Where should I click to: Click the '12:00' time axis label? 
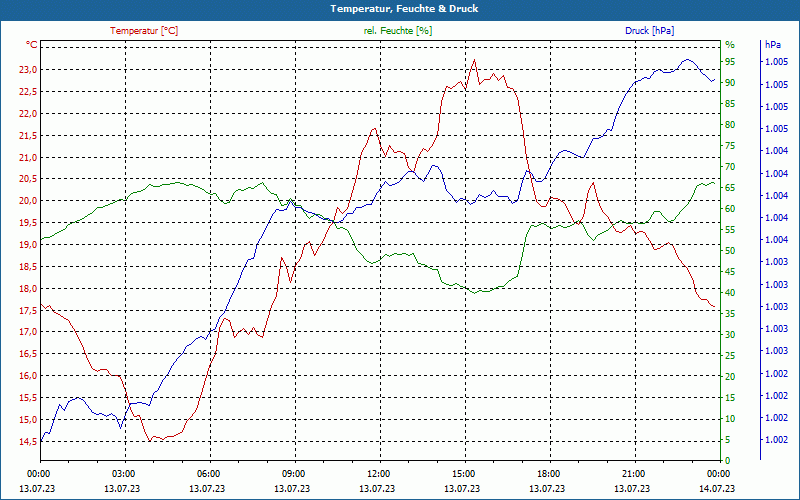[378, 474]
